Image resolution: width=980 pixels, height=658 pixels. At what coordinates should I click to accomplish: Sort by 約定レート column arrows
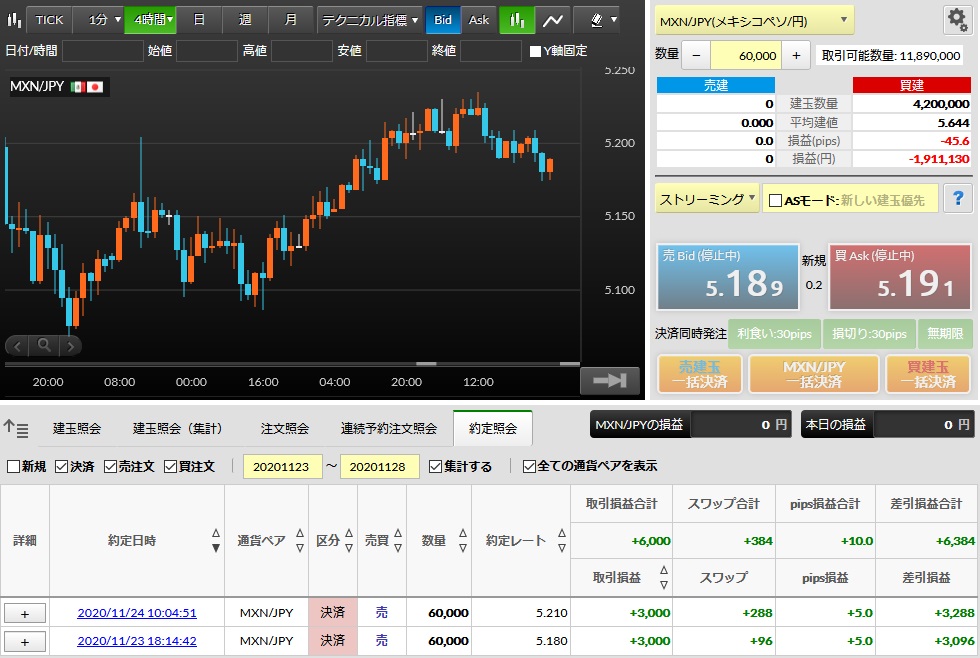[x=561, y=540]
